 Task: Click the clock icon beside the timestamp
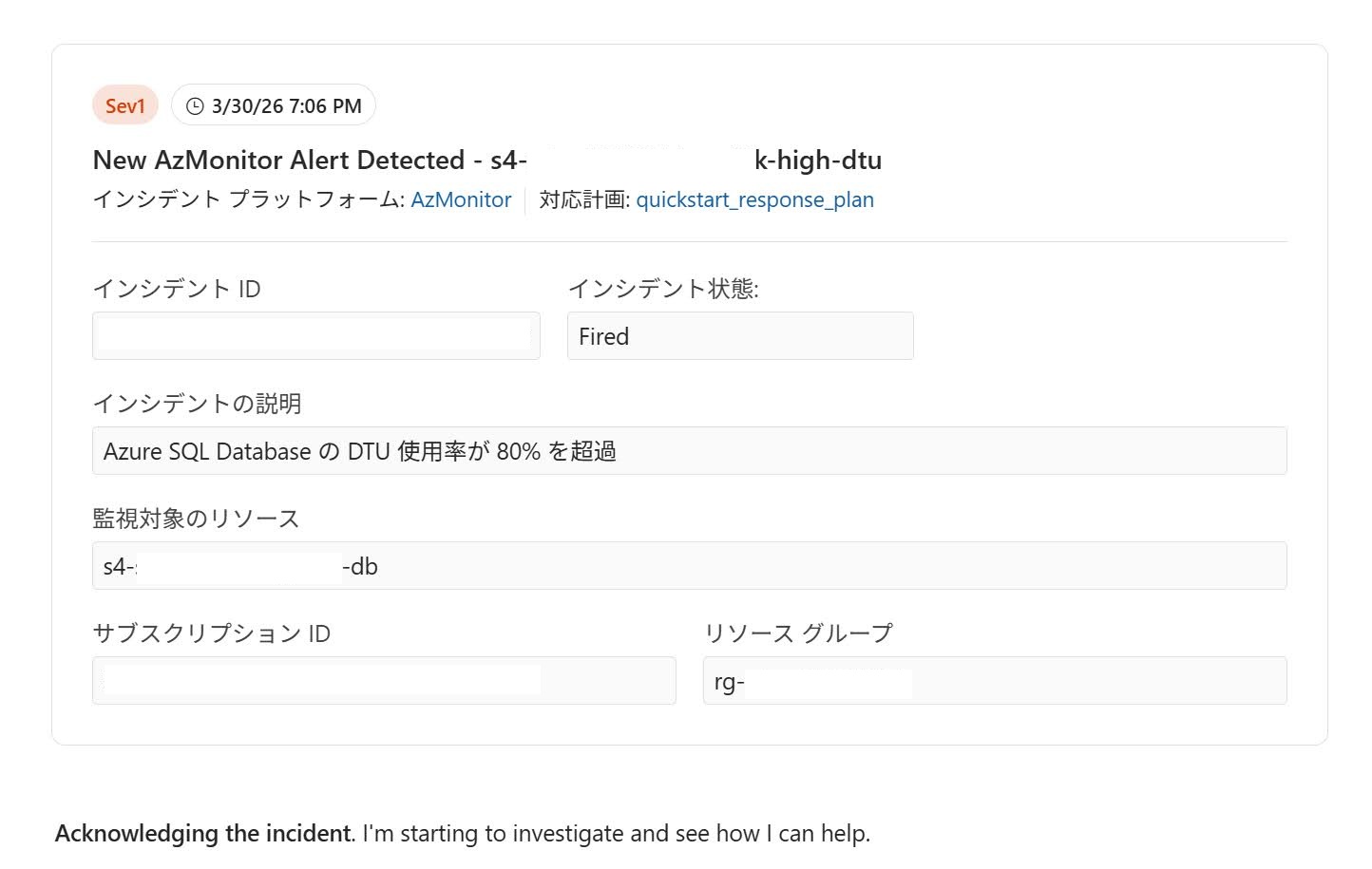(195, 106)
